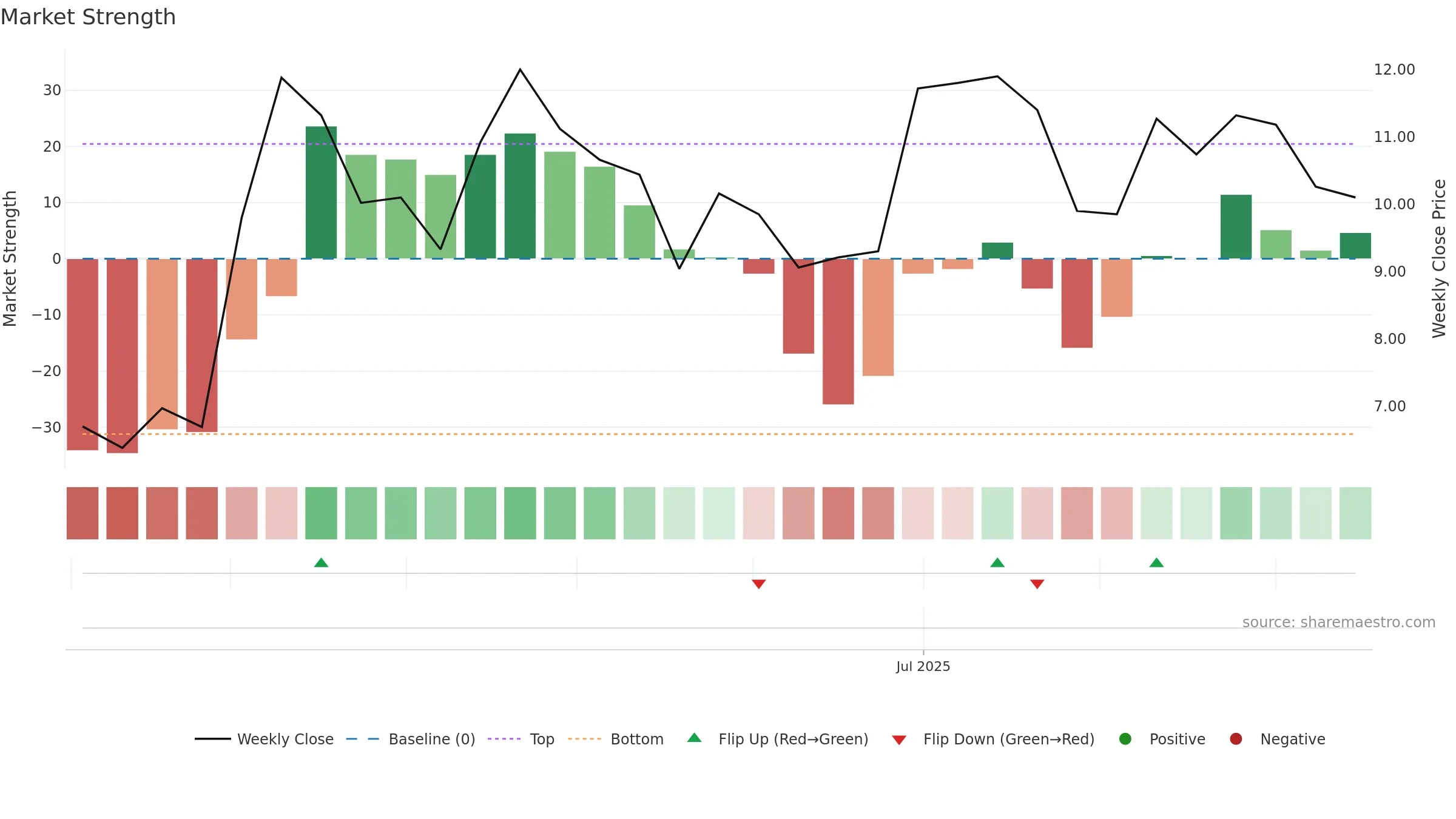
Task: Click the red Flip Down triangle icon in legend
Action: click(x=899, y=740)
